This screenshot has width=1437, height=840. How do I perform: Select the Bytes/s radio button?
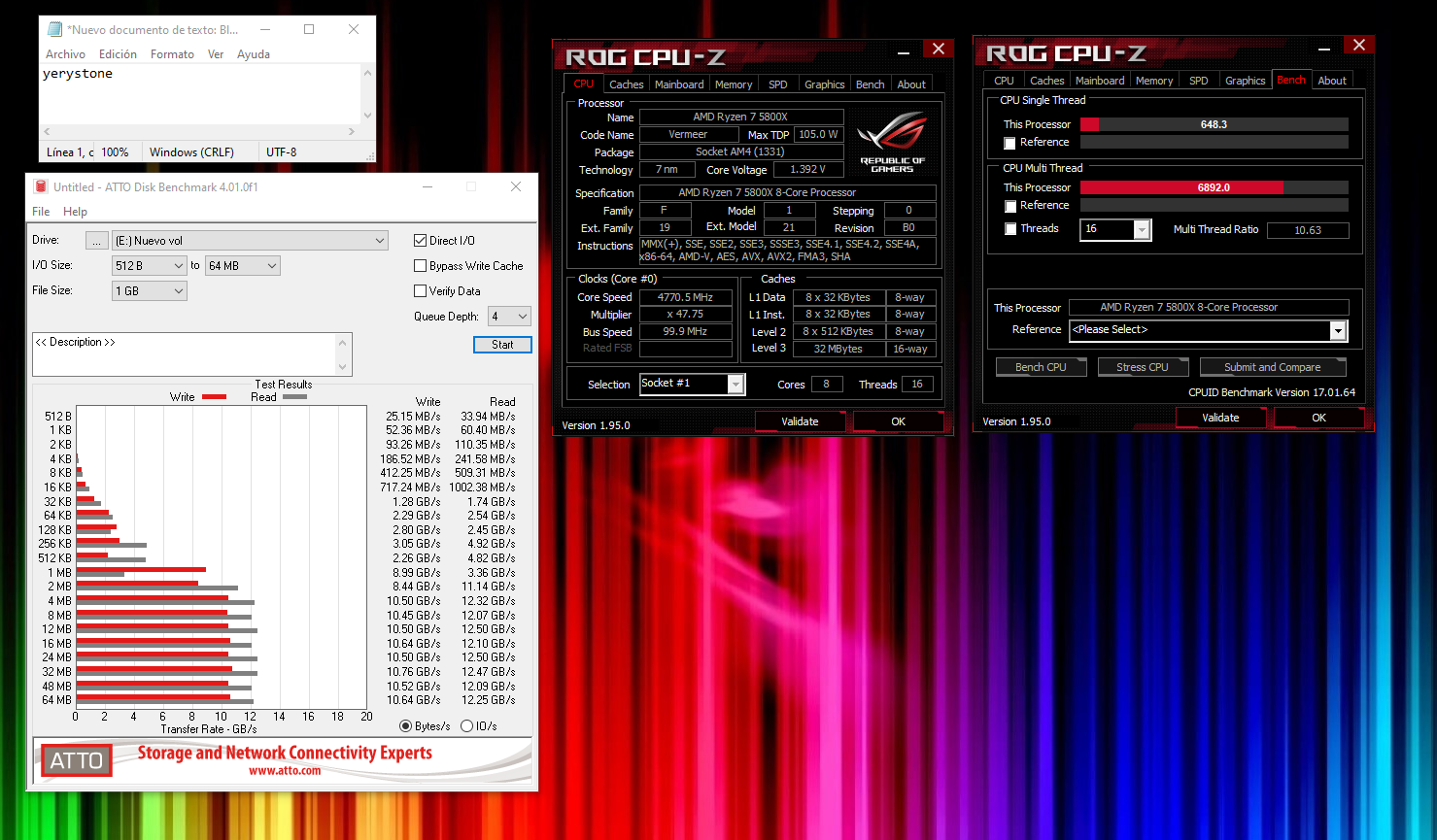point(406,725)
